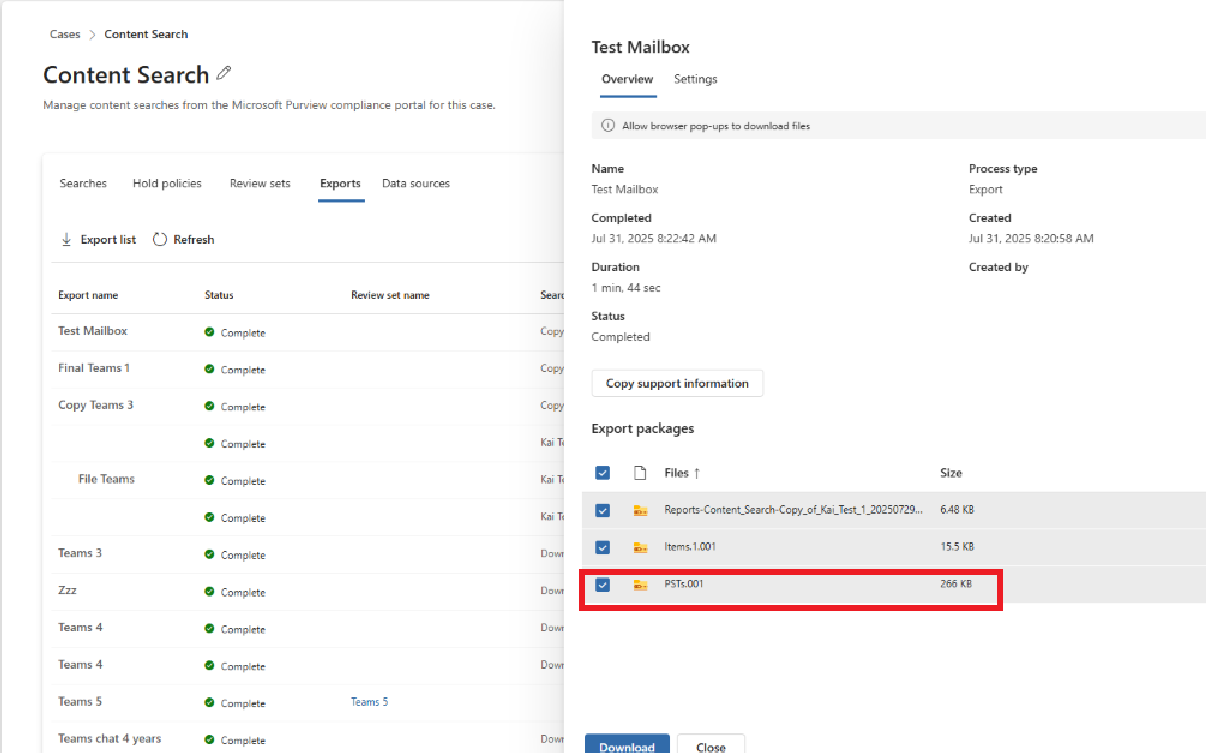This screenshot has width=1206, height=753.
Task: Open the Data sources tab
Action: coord(416,183)
